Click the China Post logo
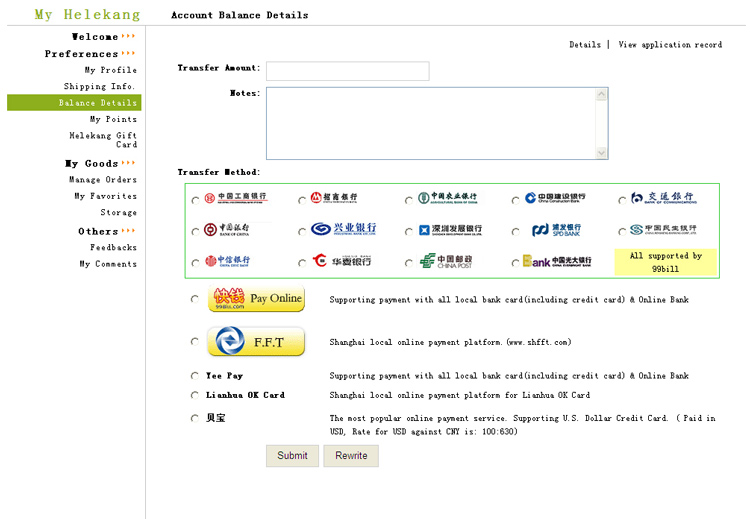 click(x=446, y=261)
